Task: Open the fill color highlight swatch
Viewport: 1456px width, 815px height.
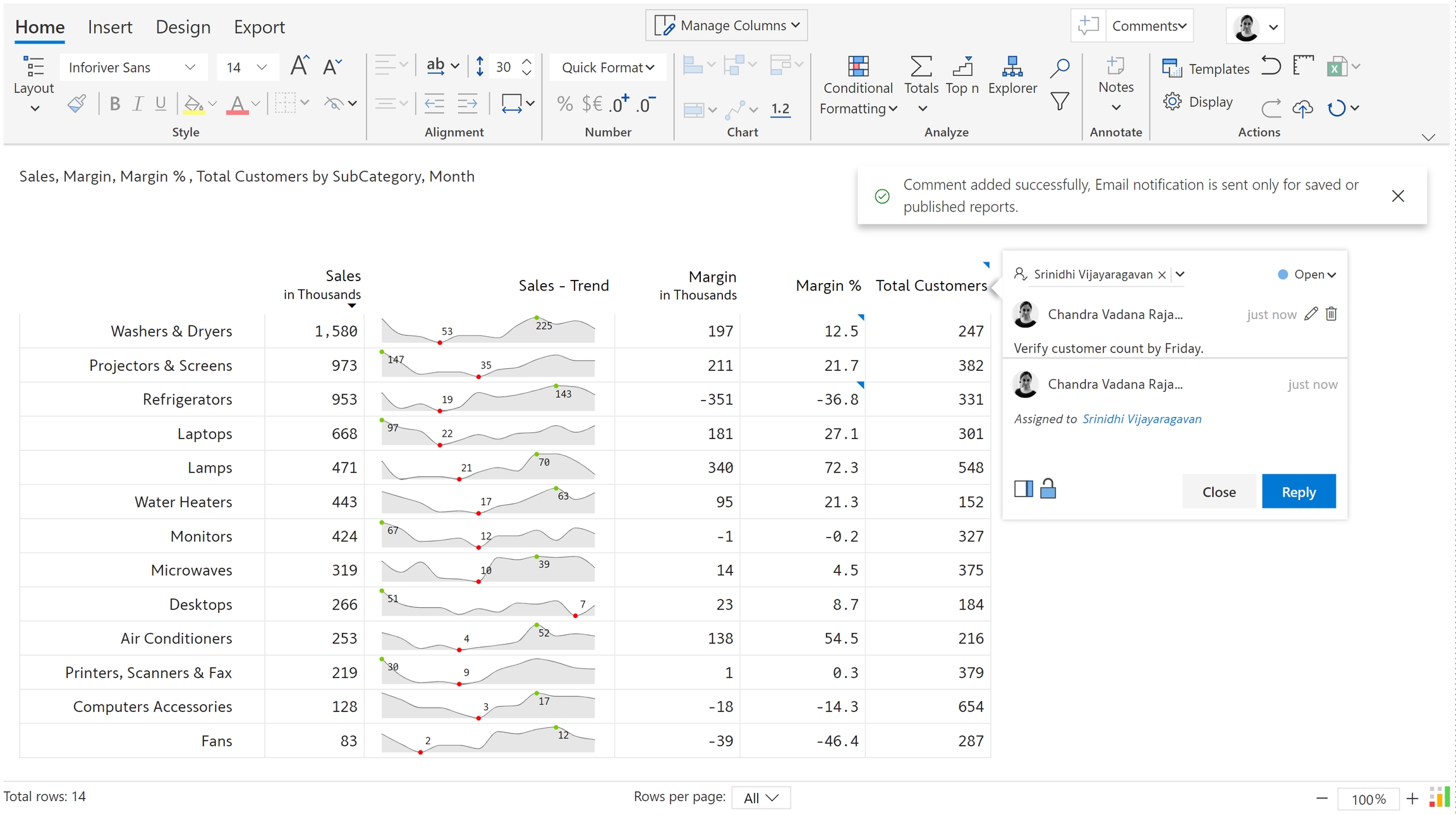Action: pyautogui.click(x=193, y=104)
